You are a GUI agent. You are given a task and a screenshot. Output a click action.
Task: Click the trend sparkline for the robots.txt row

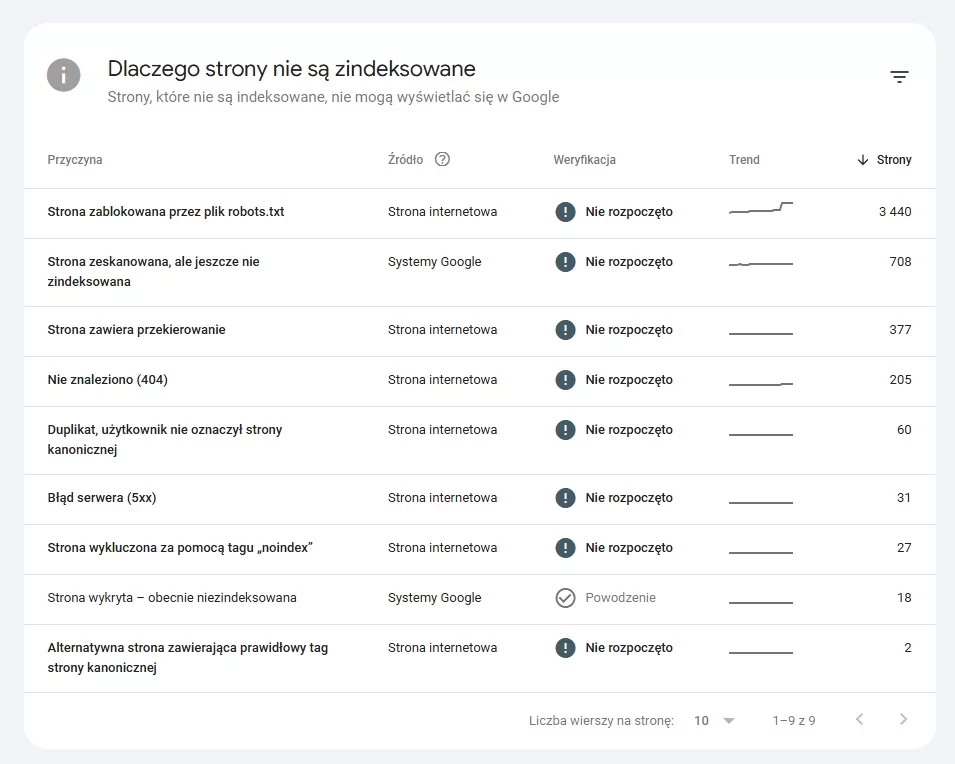point(761,208)
